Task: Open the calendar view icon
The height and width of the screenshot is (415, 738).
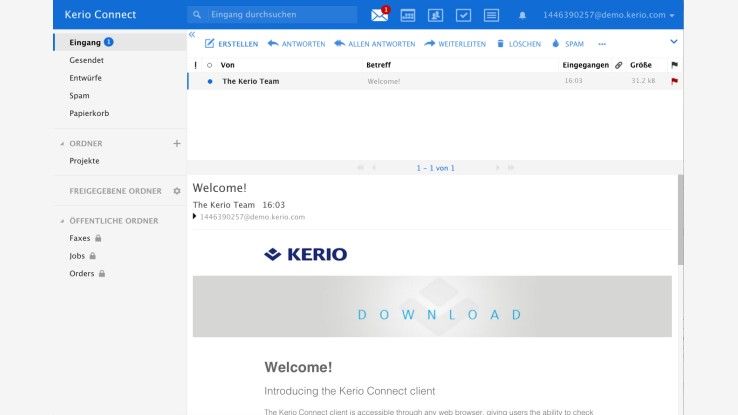Action: pyautogui.click(x=408, y=15)
